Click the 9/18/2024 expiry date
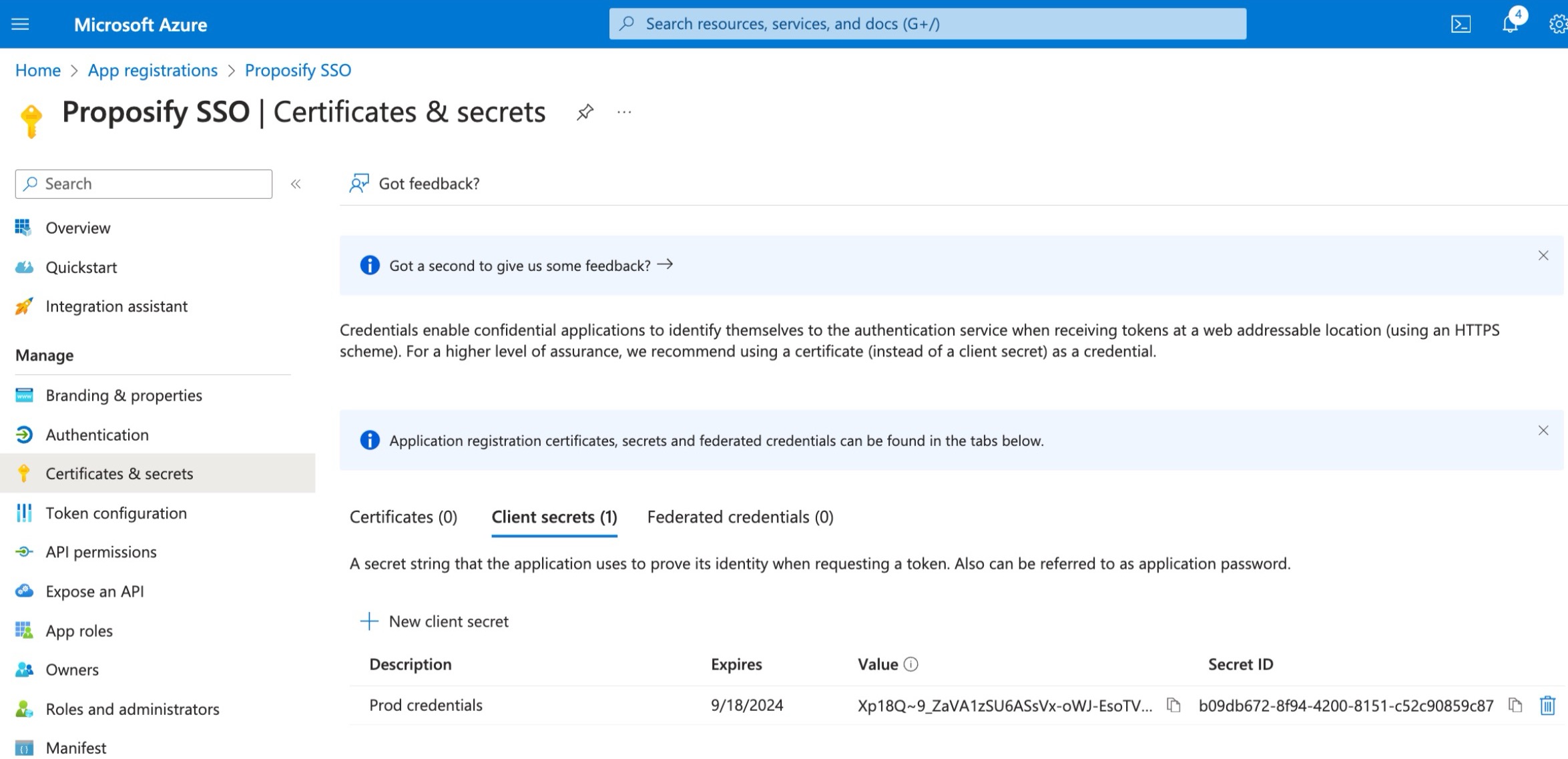This screenshot has width=1568, height=759. (747, 705)
